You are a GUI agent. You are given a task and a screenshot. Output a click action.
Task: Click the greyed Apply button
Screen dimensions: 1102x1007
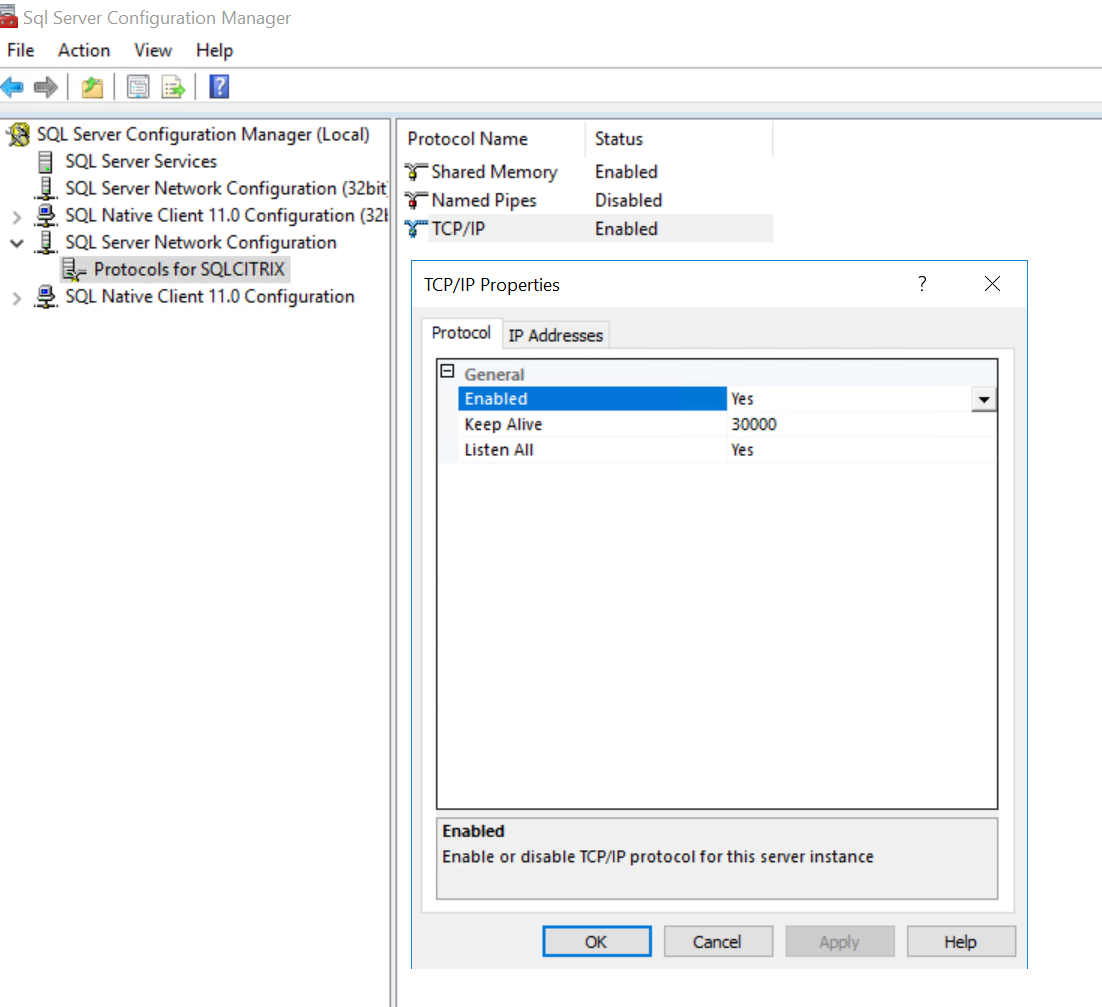840,942
